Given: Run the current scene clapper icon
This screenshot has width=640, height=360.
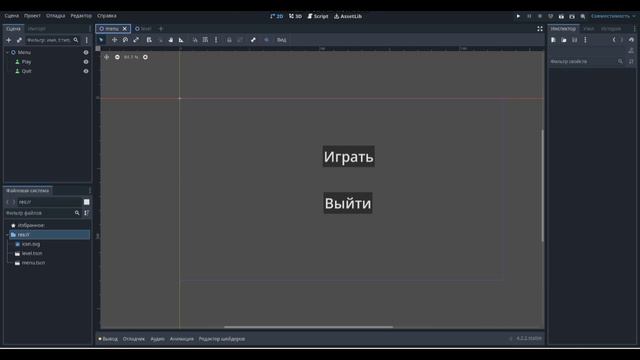Looking at the screenshot, I should point(561,16).
